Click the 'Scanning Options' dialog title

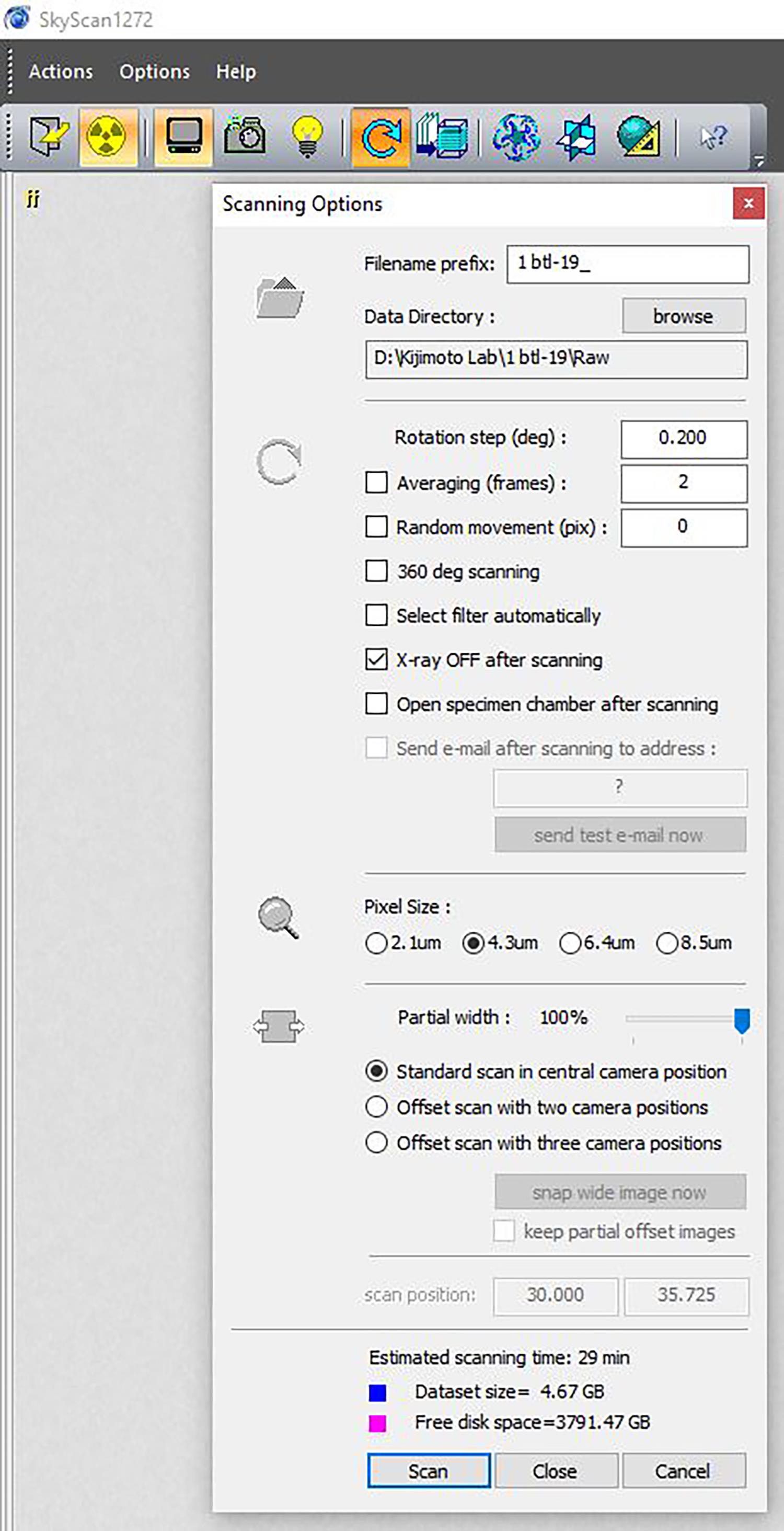click(x=302, y=204)
